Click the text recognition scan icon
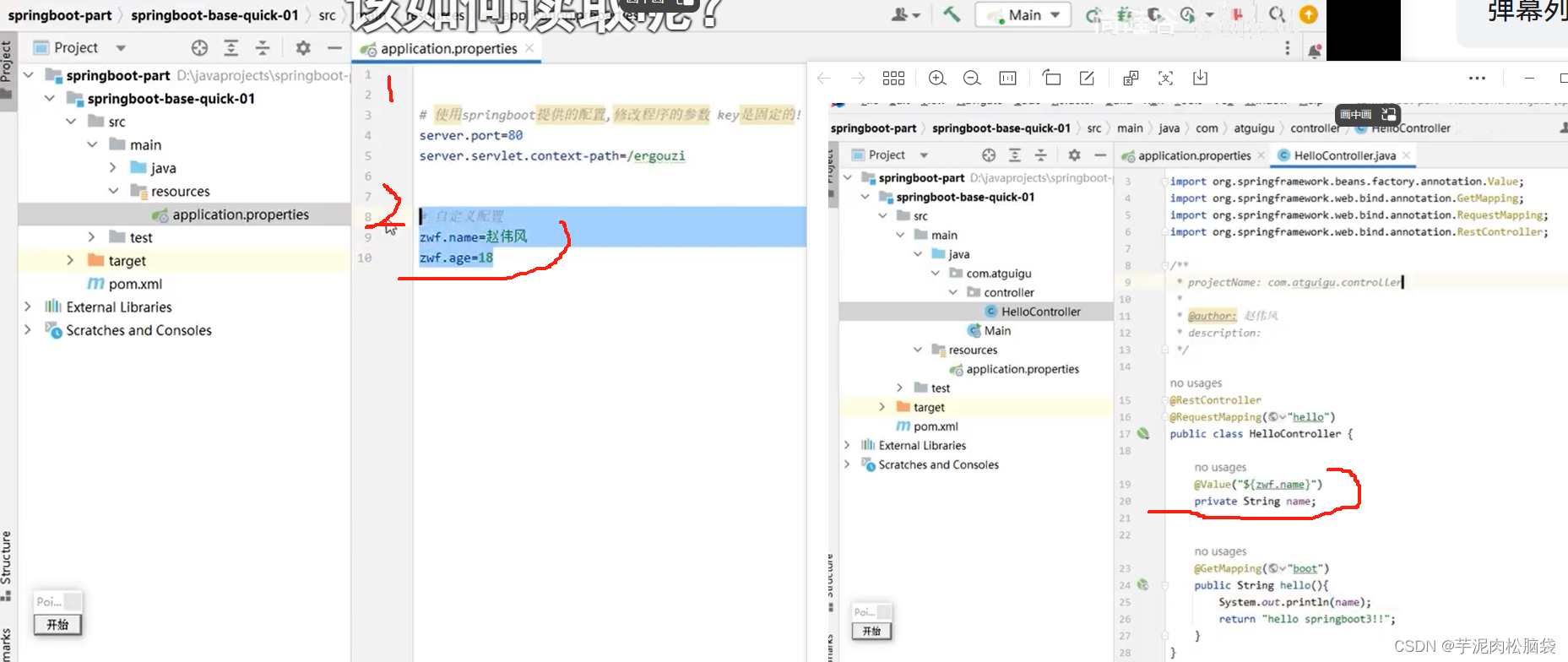The image size is (1568, 662). click(x=1165, y=78)
